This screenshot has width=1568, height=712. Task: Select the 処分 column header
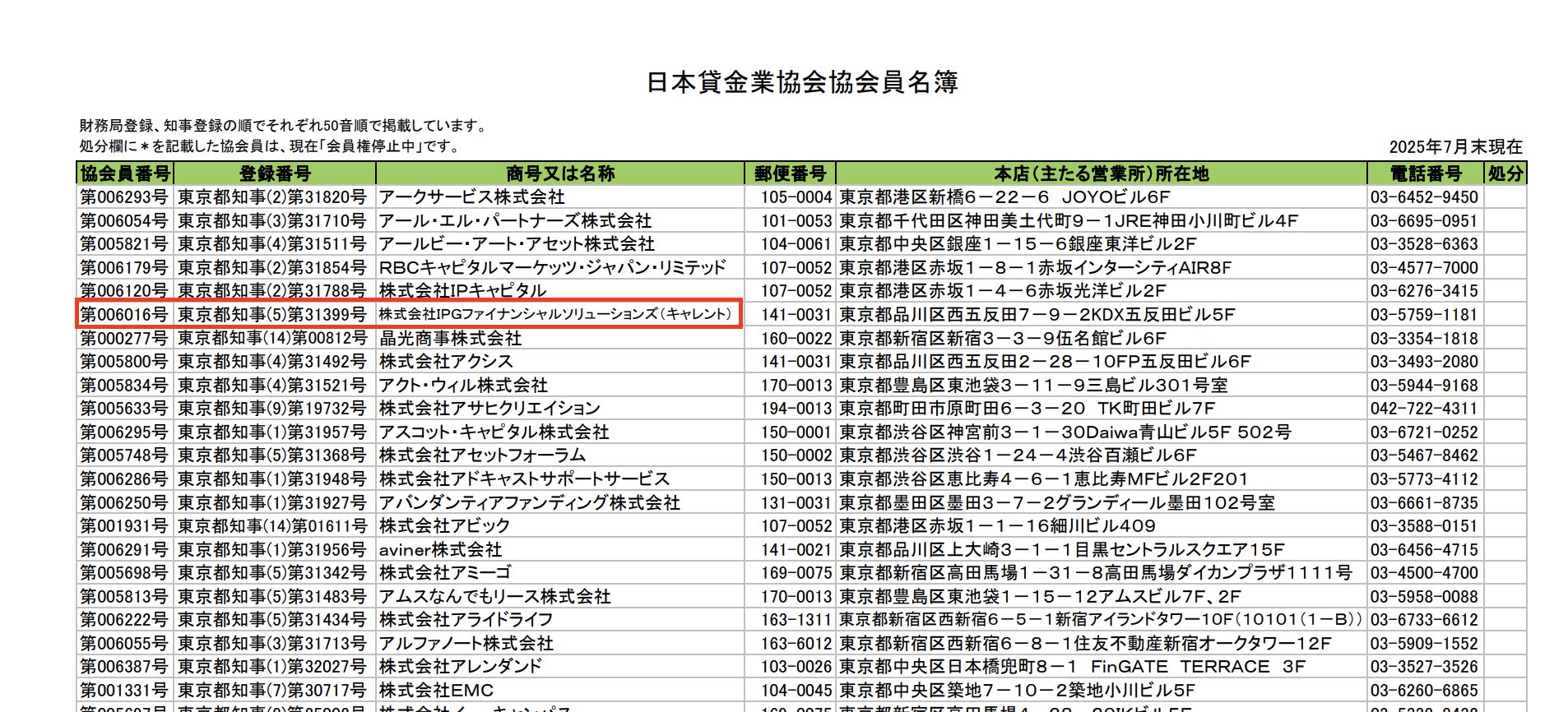coord(1505,173)
